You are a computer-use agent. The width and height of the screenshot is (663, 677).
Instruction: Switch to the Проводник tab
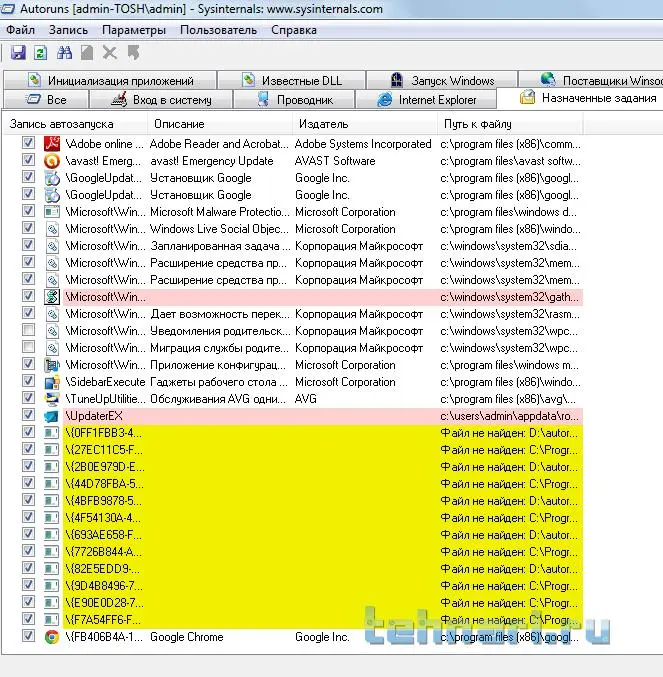294,100
